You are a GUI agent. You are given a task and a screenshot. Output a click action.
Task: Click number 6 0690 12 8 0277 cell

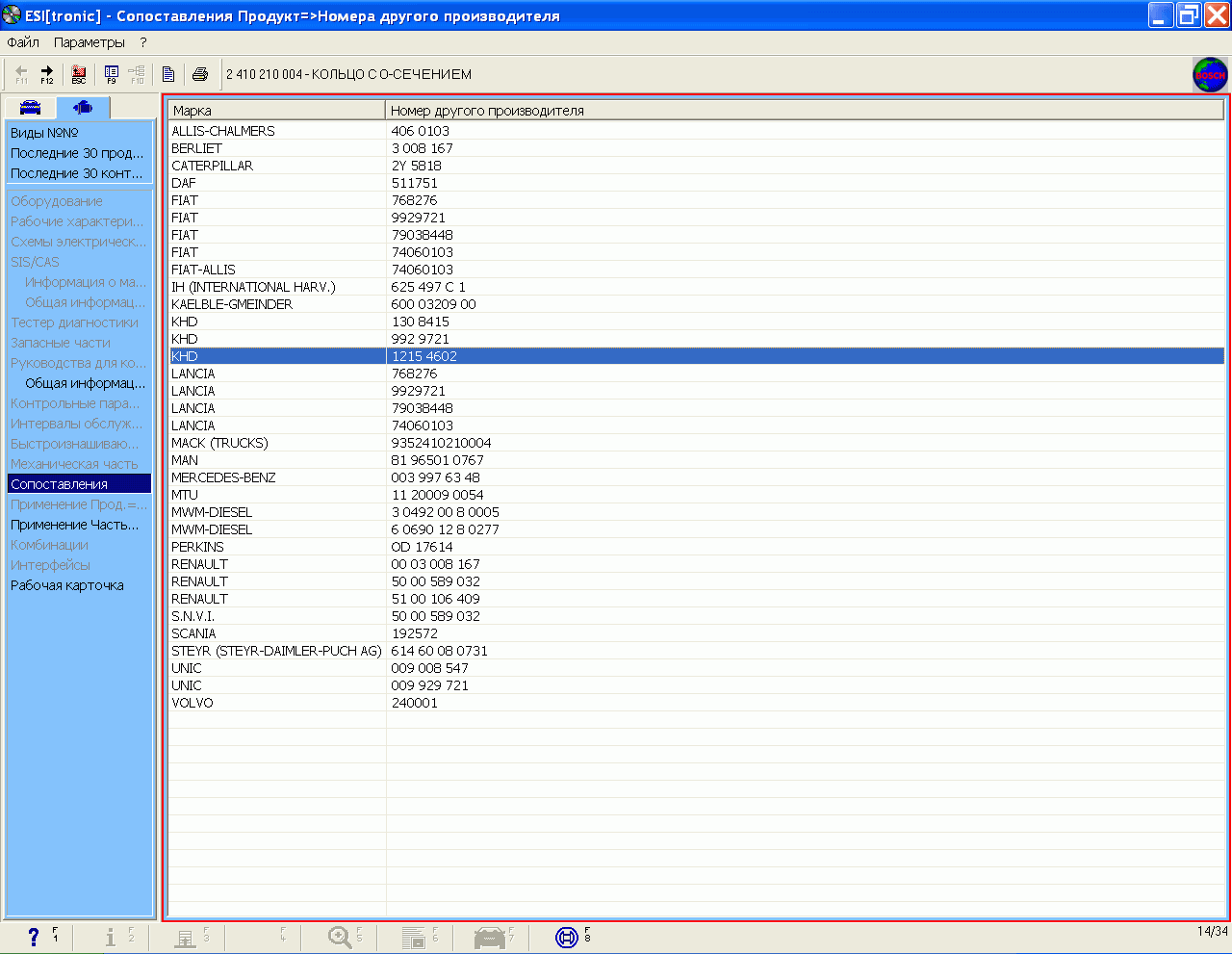(x=445, y=529)
